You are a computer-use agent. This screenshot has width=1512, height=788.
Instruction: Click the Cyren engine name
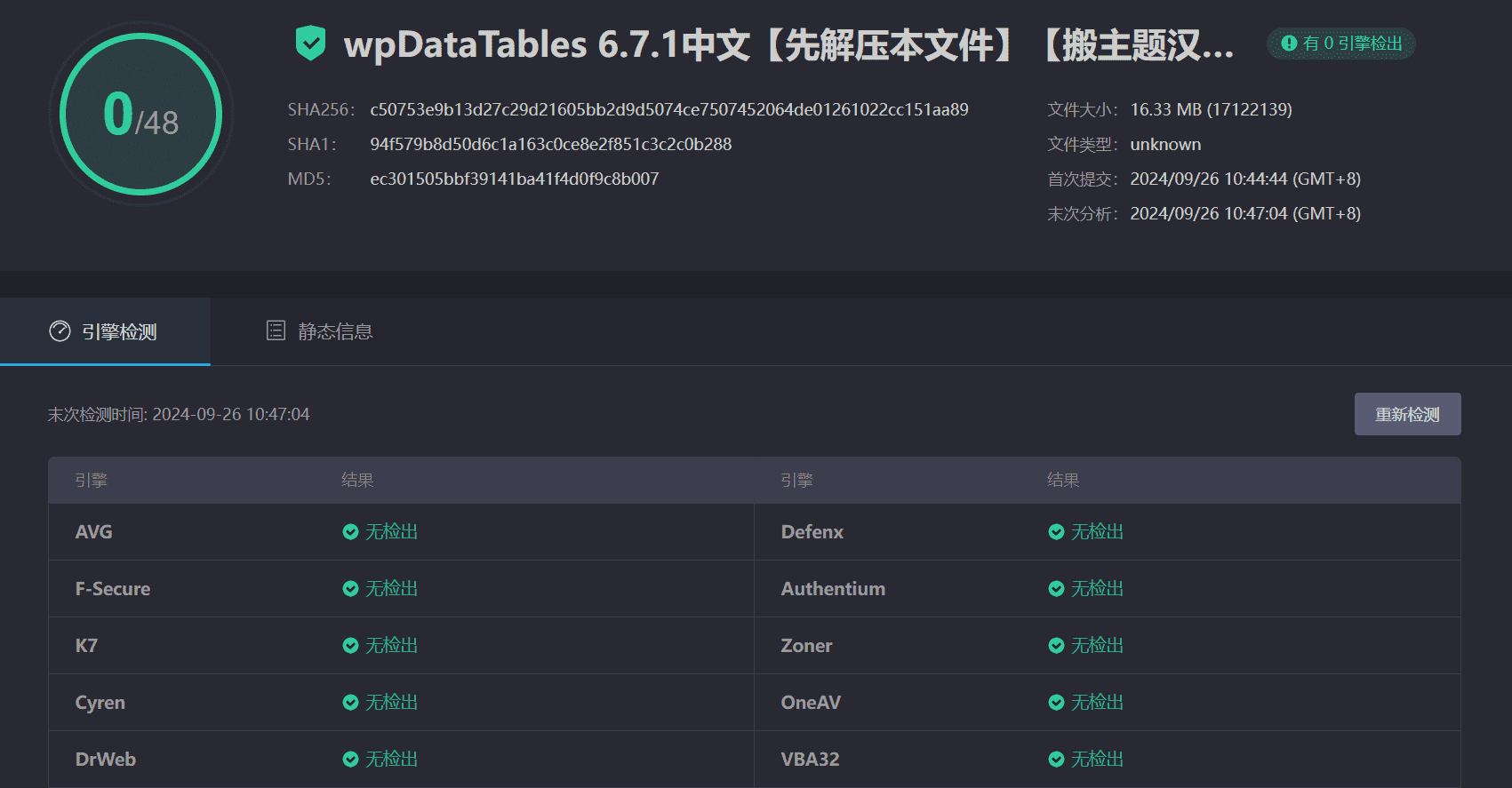(100, 702)
